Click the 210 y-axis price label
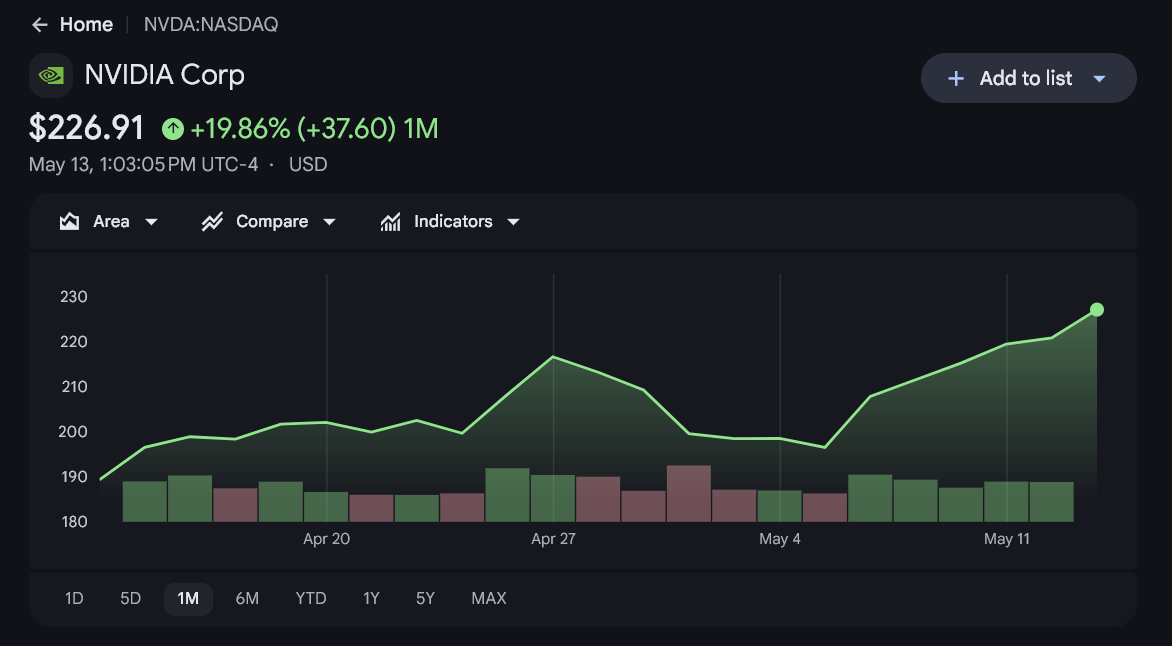This screenshot has width=1172, height=646. (x=74, y=387)
